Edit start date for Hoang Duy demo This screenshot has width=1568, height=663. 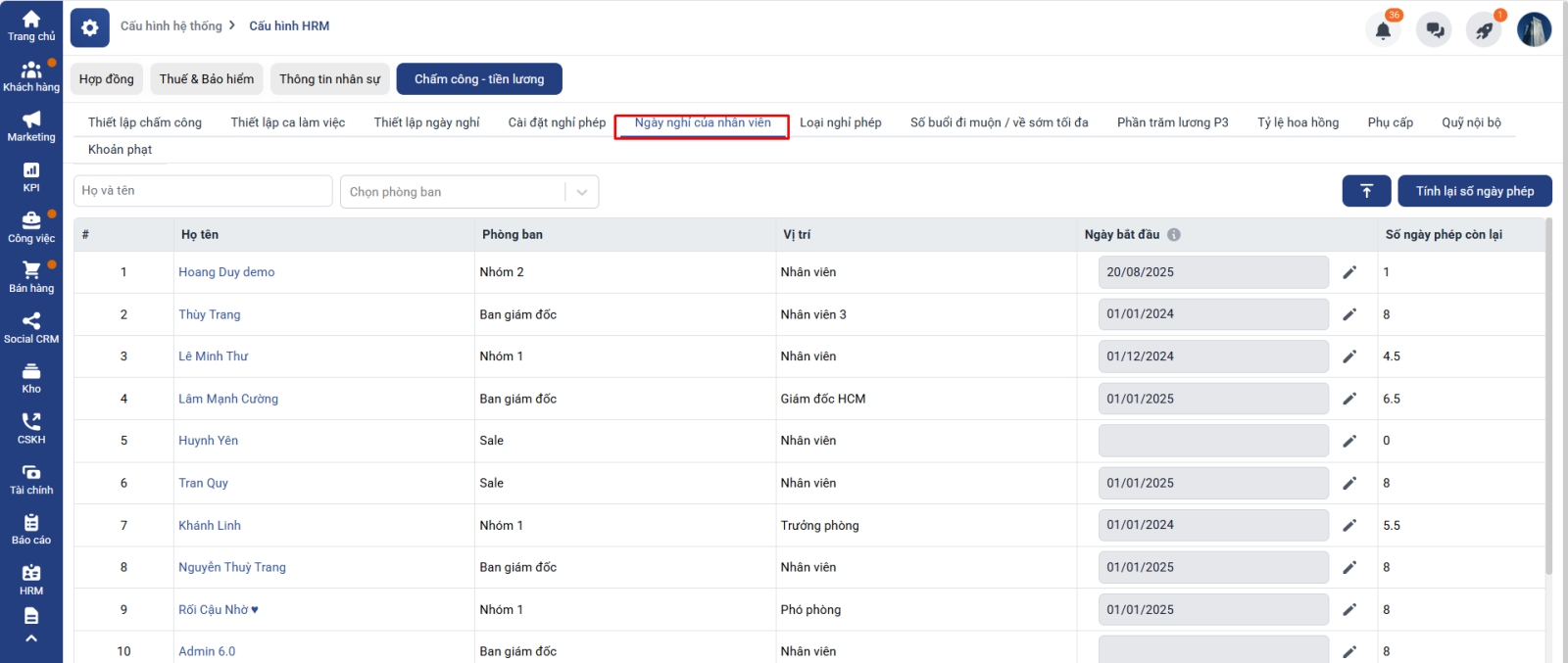[1349, 272]
